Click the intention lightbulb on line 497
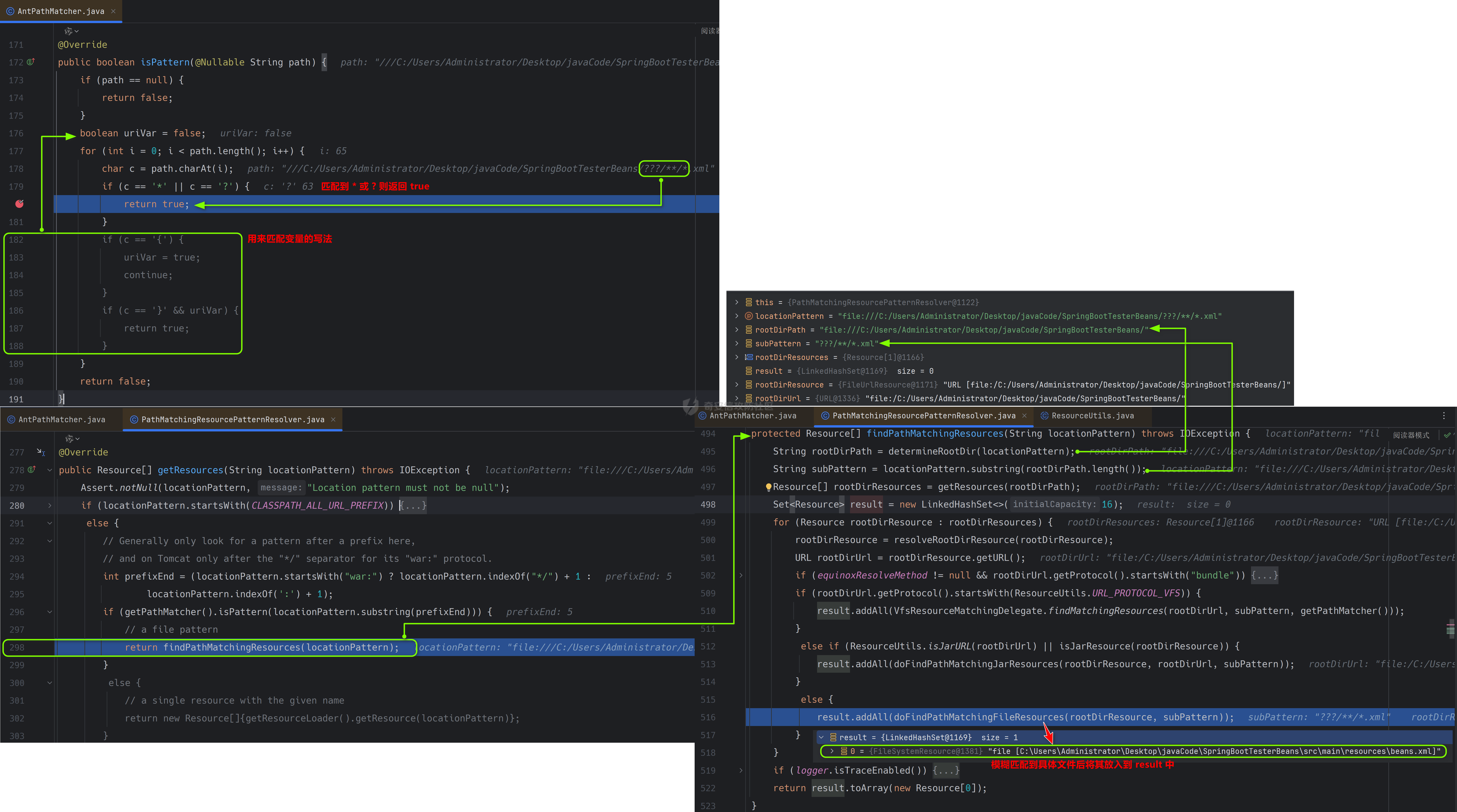Viewport: 1457px width, 812px height. (768, 487)
